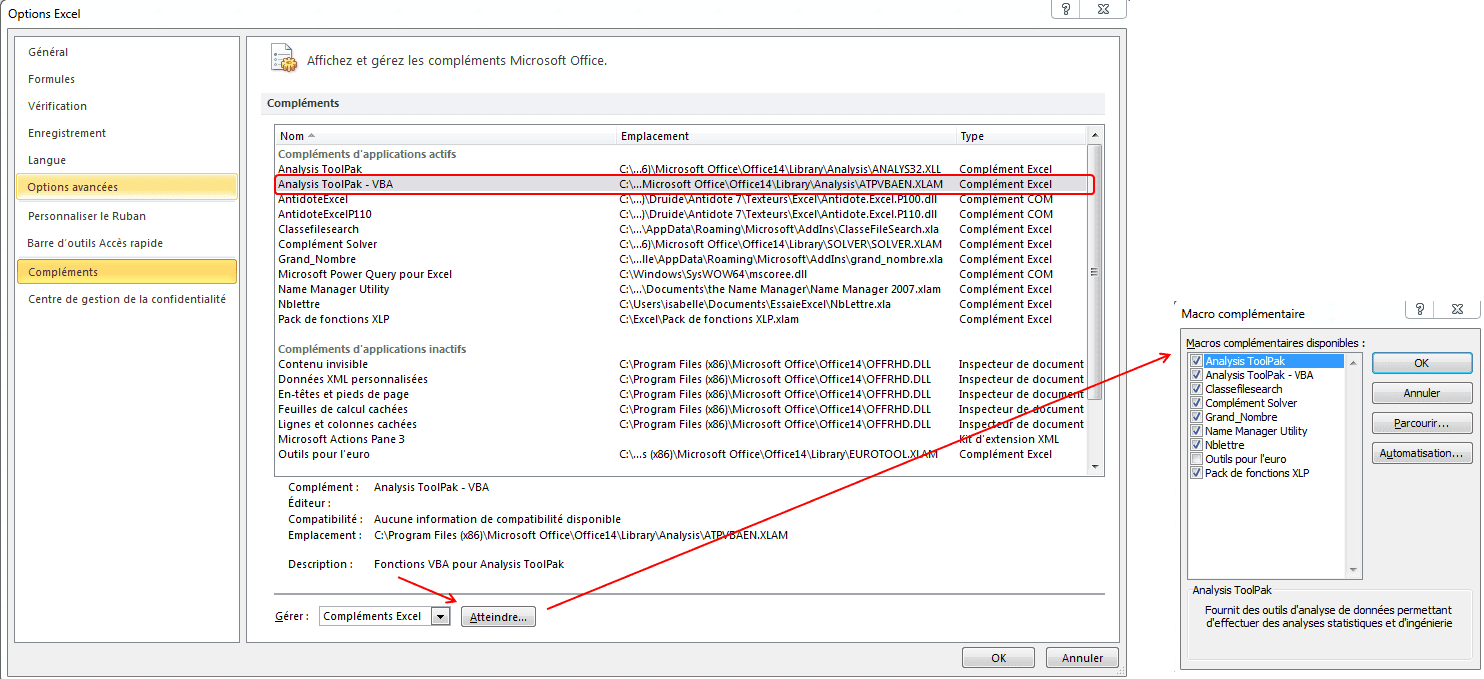The image size is (1484, 679).
Task: Click the macros list scroll down arrow
Action: point(1354,571)
